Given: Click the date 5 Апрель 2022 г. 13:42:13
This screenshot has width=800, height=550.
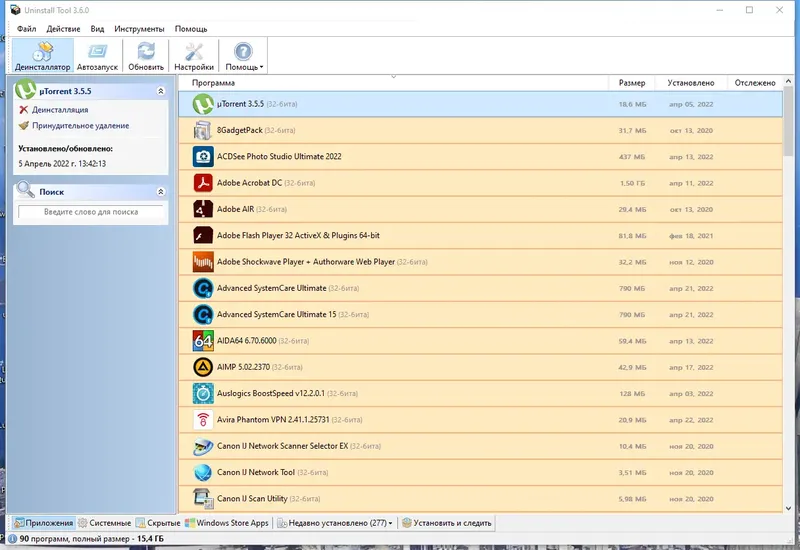Looking at the screenshot, I should pos(62,164).
